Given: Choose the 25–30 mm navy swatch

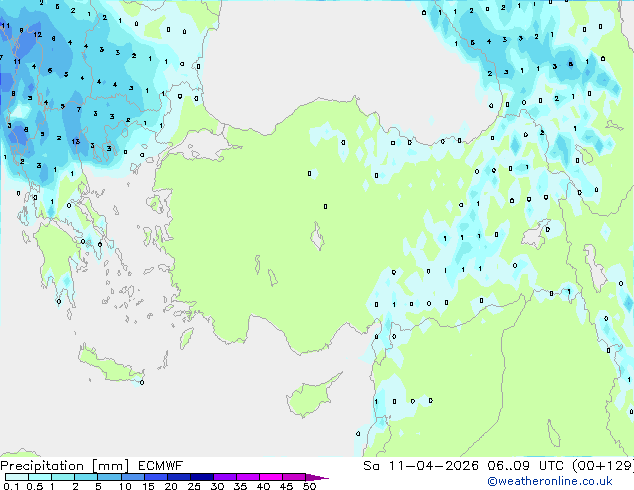Looking at the screenshot, I should 202,477.
